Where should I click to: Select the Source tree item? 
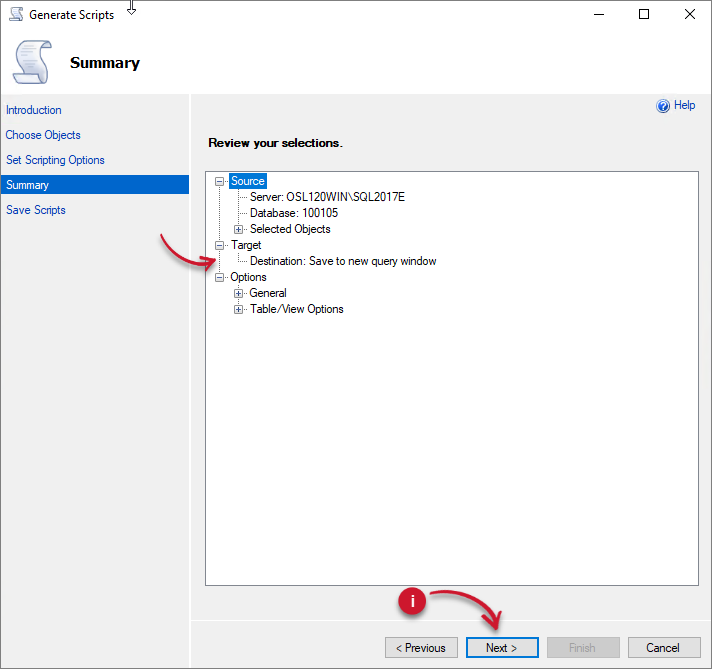click(247, 181)
